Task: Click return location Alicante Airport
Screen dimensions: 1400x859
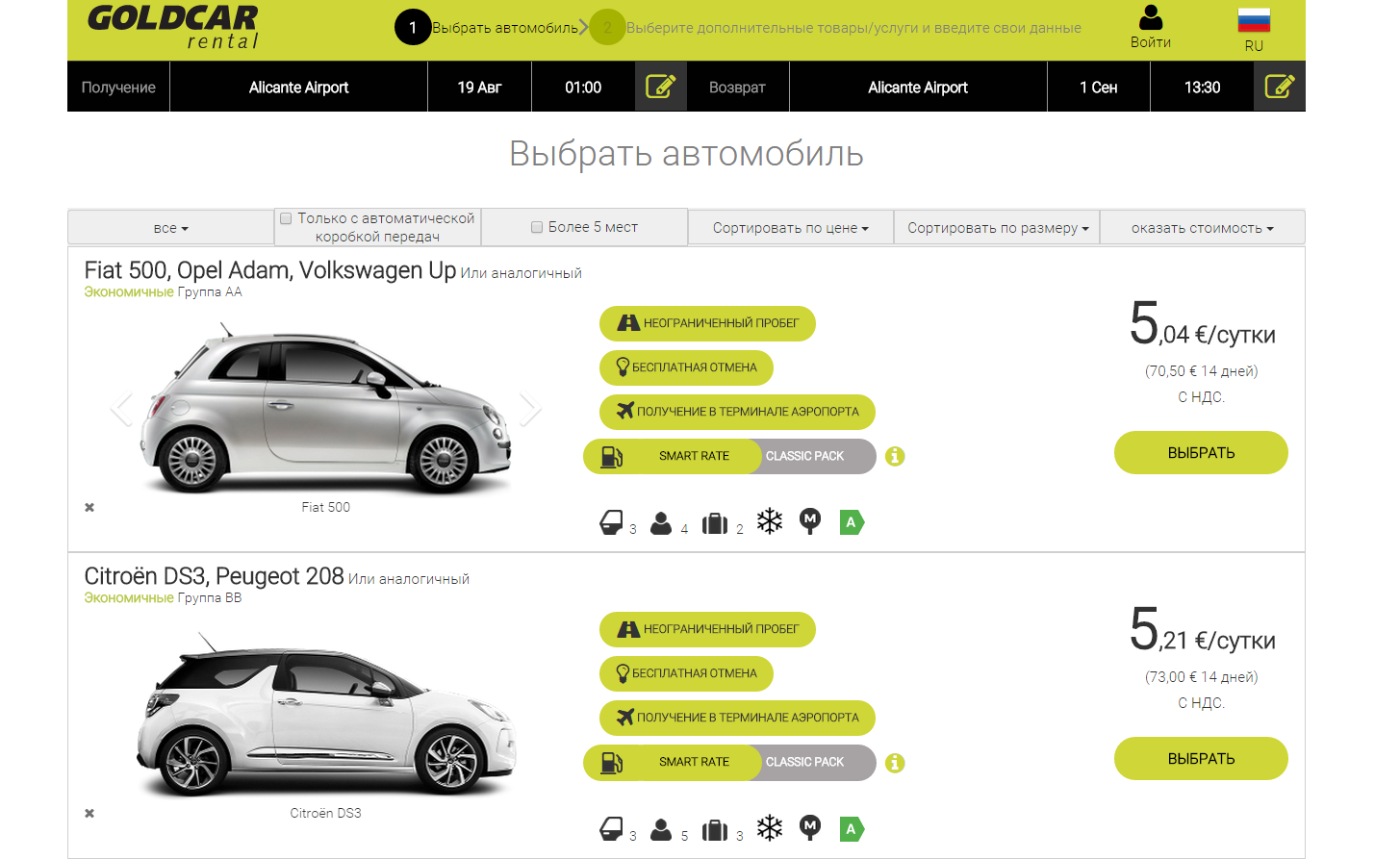Action: 918,87
